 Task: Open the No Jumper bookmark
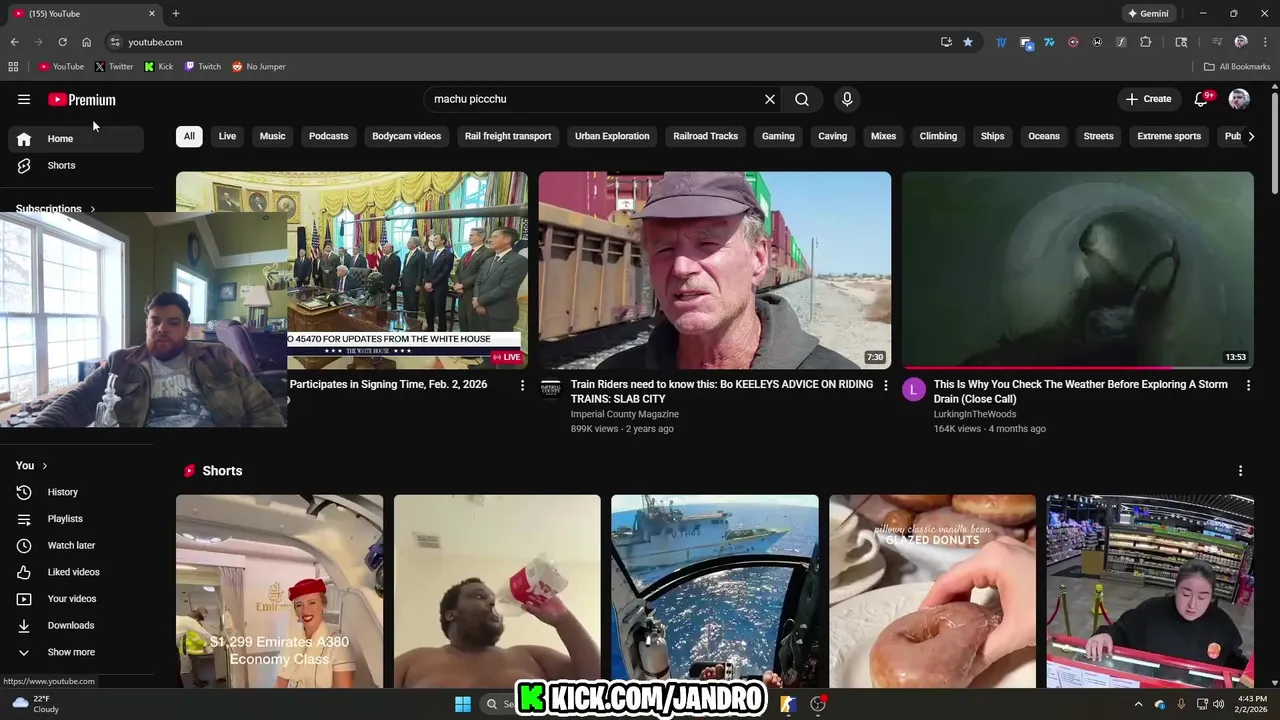pyautogui.click(x=259, y=66)
